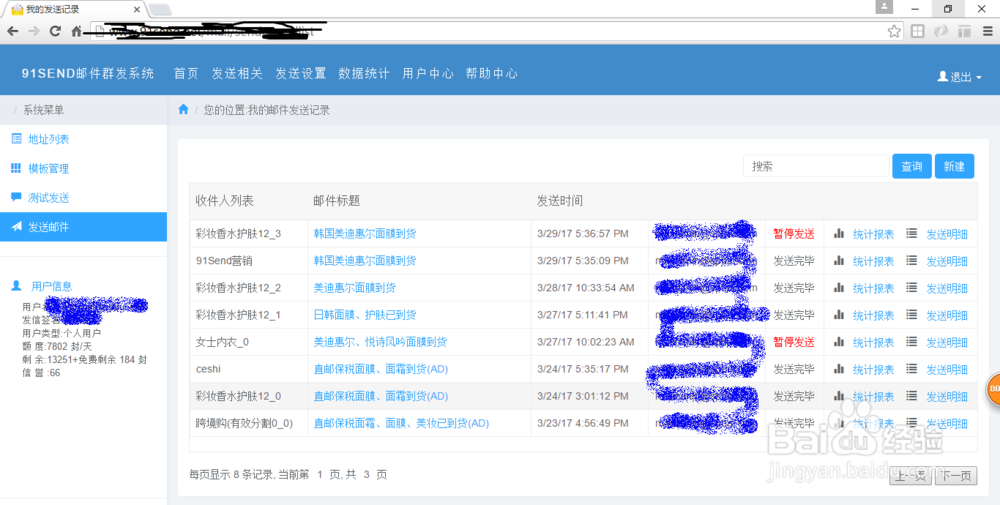Open email 韩国美迪惠尔面膜到货 in 91Send营销 row

coord(365,260)
